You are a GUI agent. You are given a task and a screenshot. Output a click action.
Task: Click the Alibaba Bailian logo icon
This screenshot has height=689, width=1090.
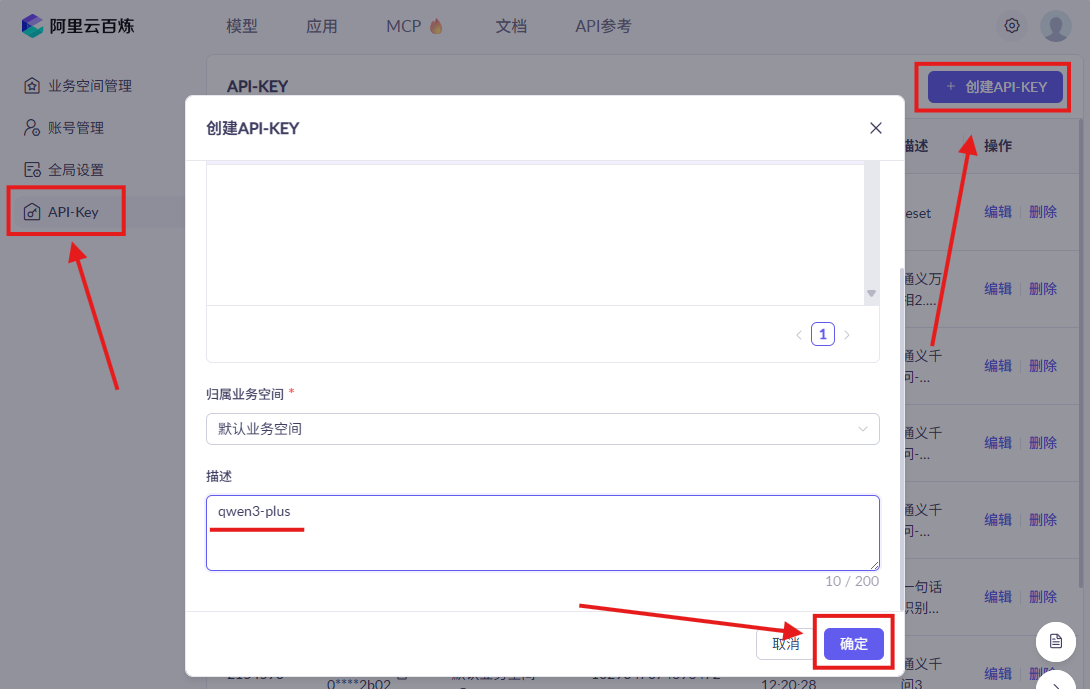33,26
